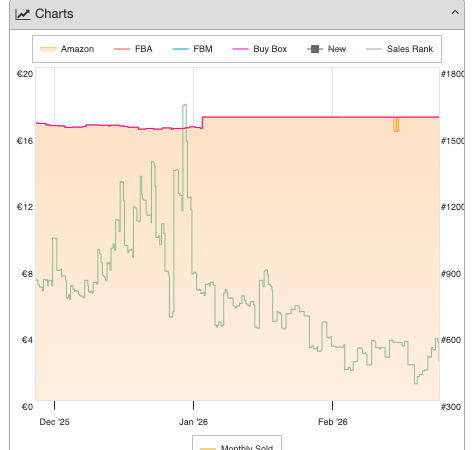474x450 pixels.
Task: Click the Jan '26 axis label
Action: (x=193, y=422)
